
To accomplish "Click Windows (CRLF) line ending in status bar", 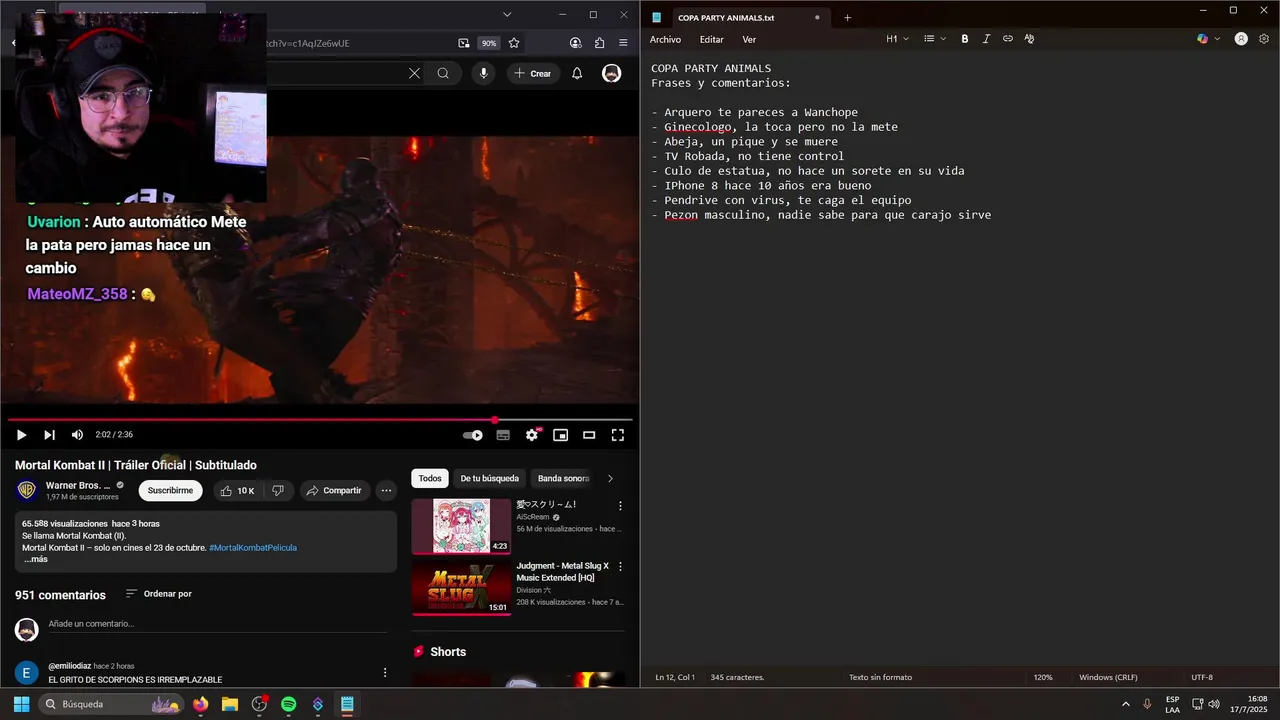I will click(1108, 677).
